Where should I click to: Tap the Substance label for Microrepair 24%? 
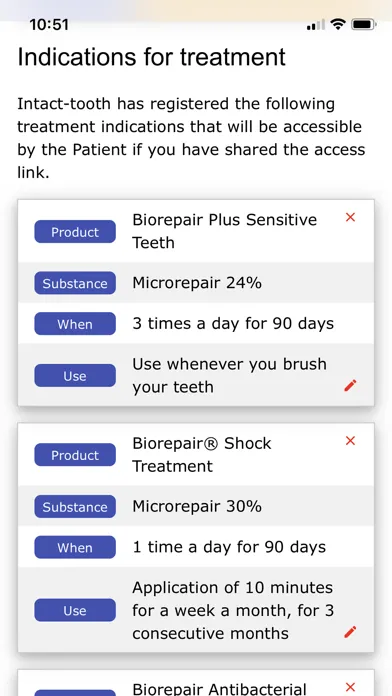click(x=75, y=283)
